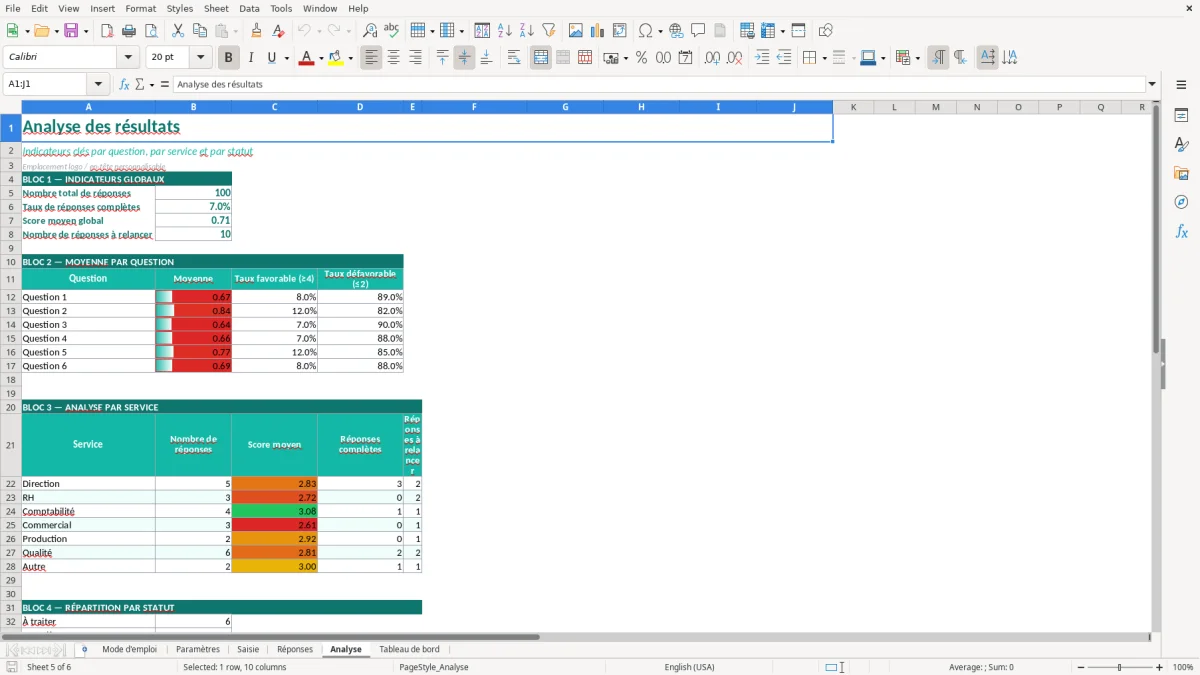Viewport: 1200px width, 675px height.
Task: Cut selection with scissors icon
Action: click(x=178, y=31)
